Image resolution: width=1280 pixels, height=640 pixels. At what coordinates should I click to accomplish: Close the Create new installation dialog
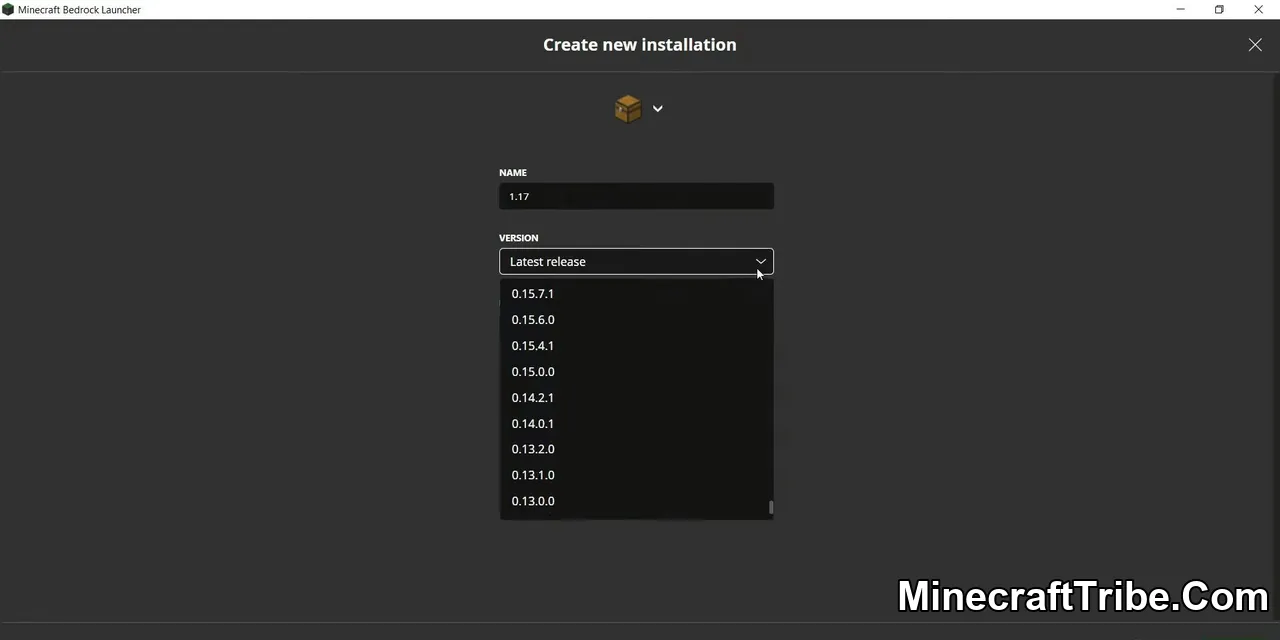tap(1255, 44)
